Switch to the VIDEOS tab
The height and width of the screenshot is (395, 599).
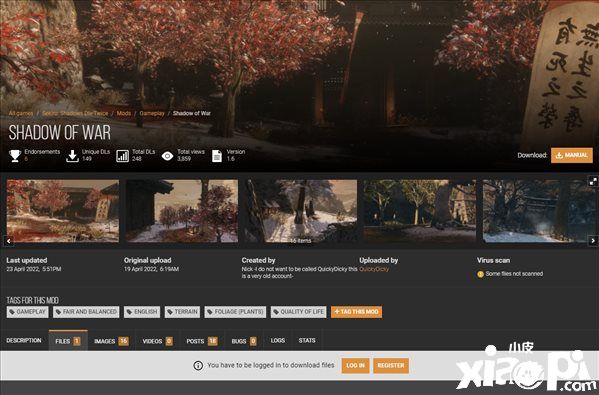(157, 341)
